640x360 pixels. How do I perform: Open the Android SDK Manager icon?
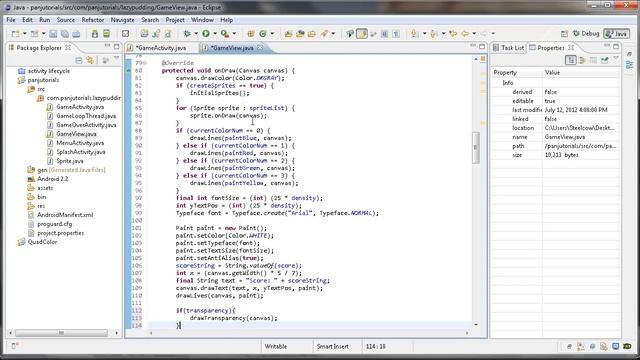pos(95,34)
